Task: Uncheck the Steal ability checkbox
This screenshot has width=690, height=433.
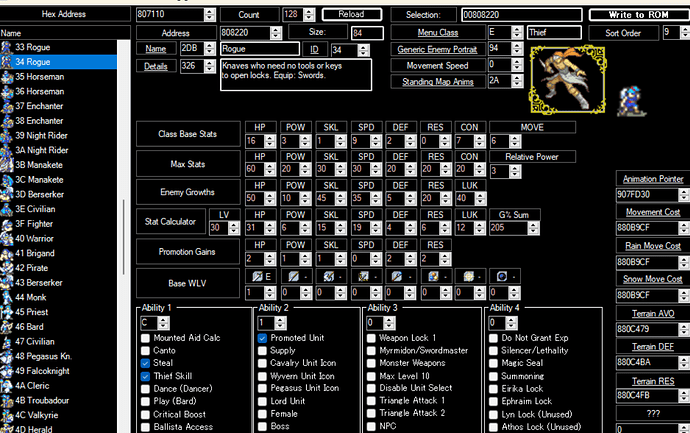Action: 145,363
